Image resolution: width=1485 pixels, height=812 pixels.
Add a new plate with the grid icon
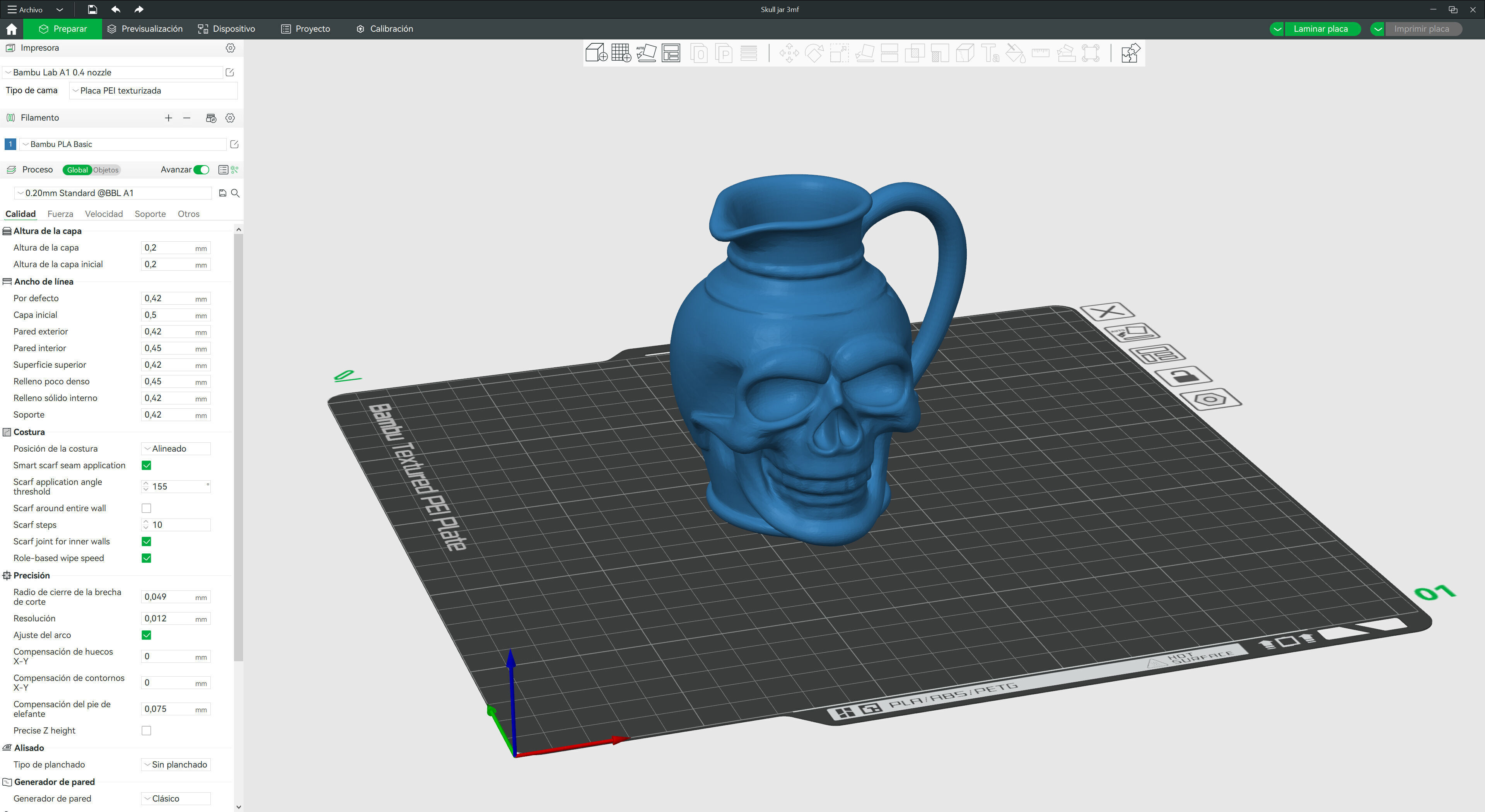pos(621,53)
